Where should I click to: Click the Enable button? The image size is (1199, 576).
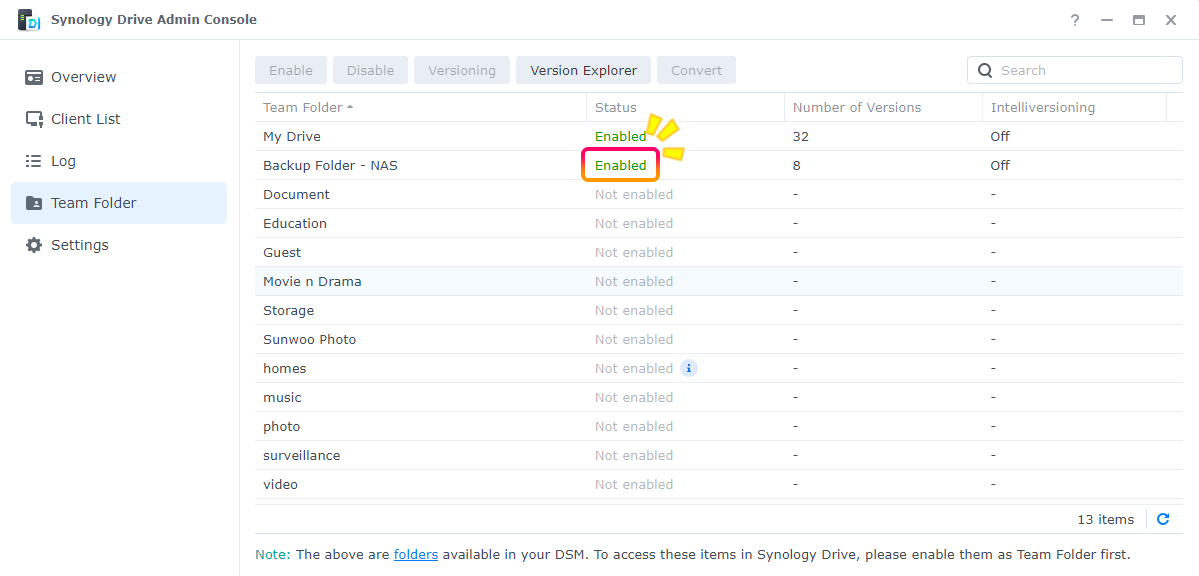click(291, 70)
